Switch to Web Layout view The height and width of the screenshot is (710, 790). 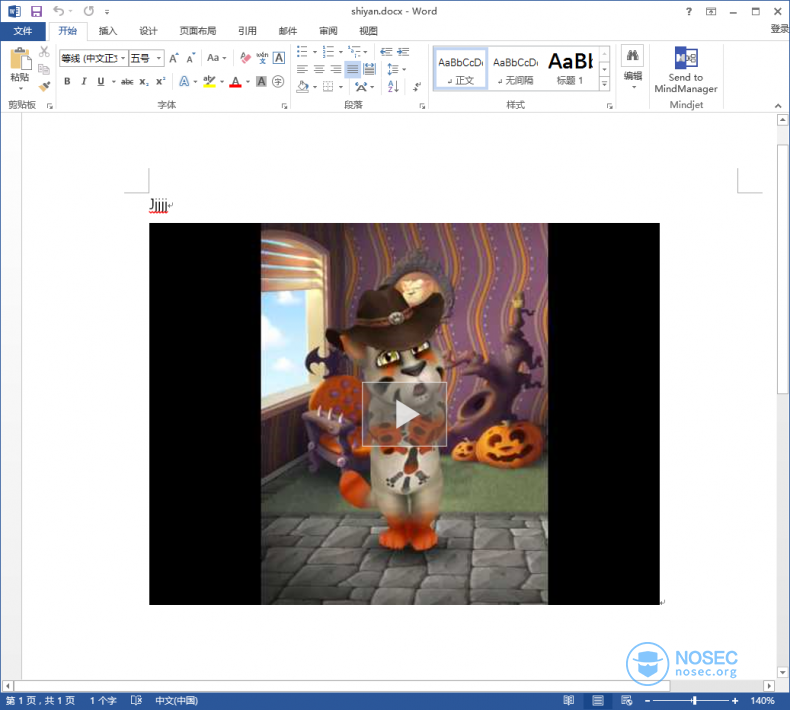tap(626, 700)
